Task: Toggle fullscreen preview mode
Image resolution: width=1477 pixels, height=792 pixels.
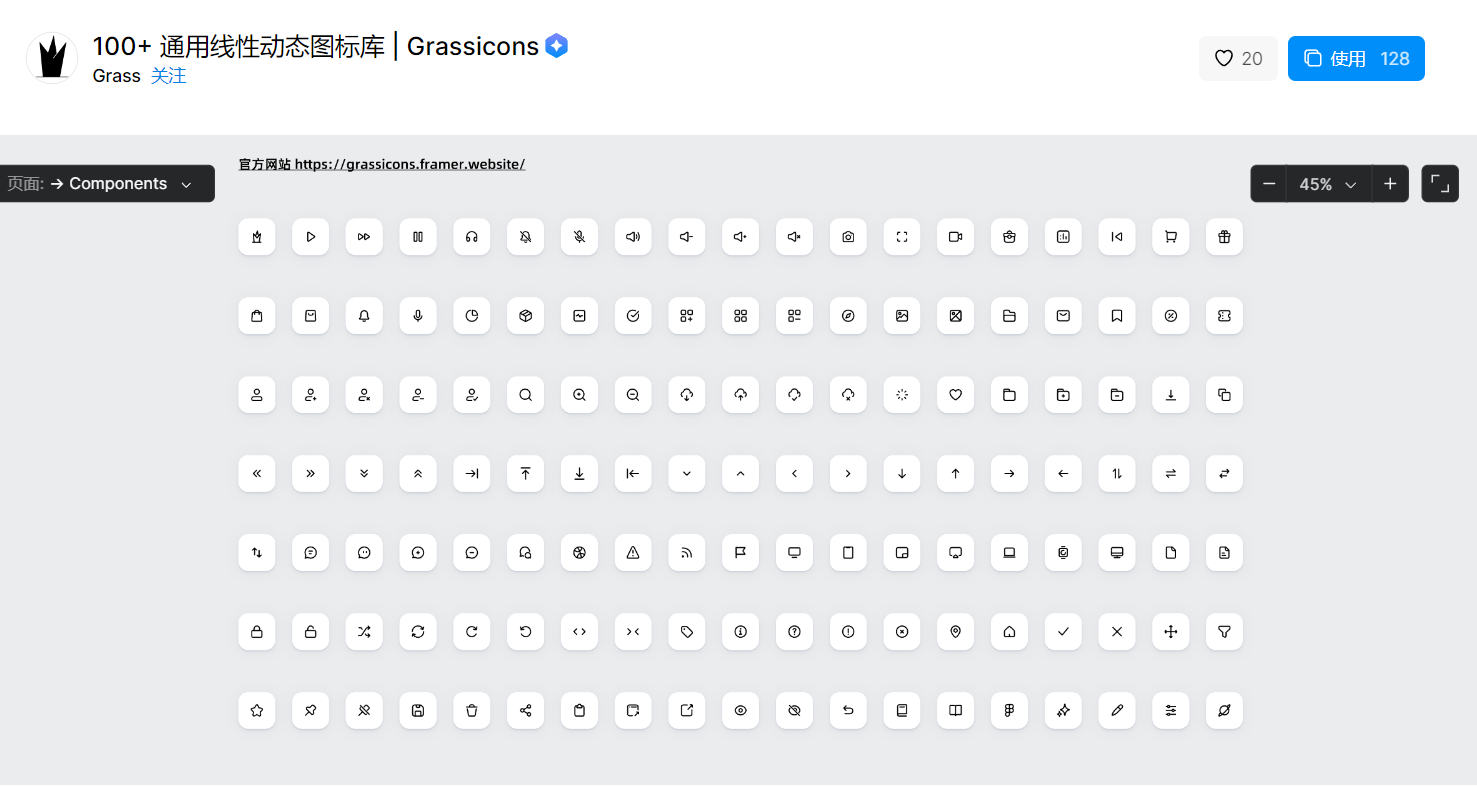Action: pyautogui.click(x=1439, y=184)
